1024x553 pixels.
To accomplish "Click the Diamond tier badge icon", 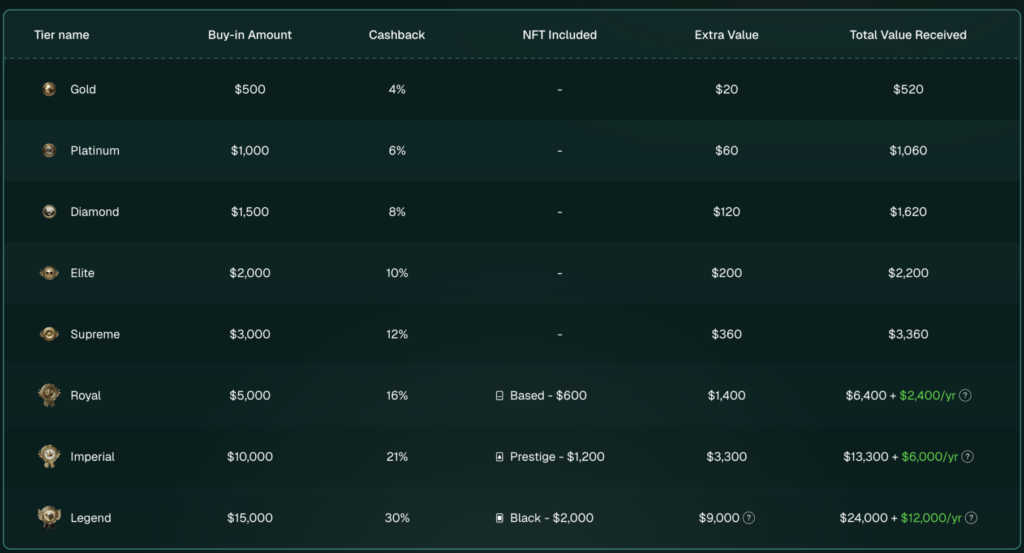I will 49,211.
